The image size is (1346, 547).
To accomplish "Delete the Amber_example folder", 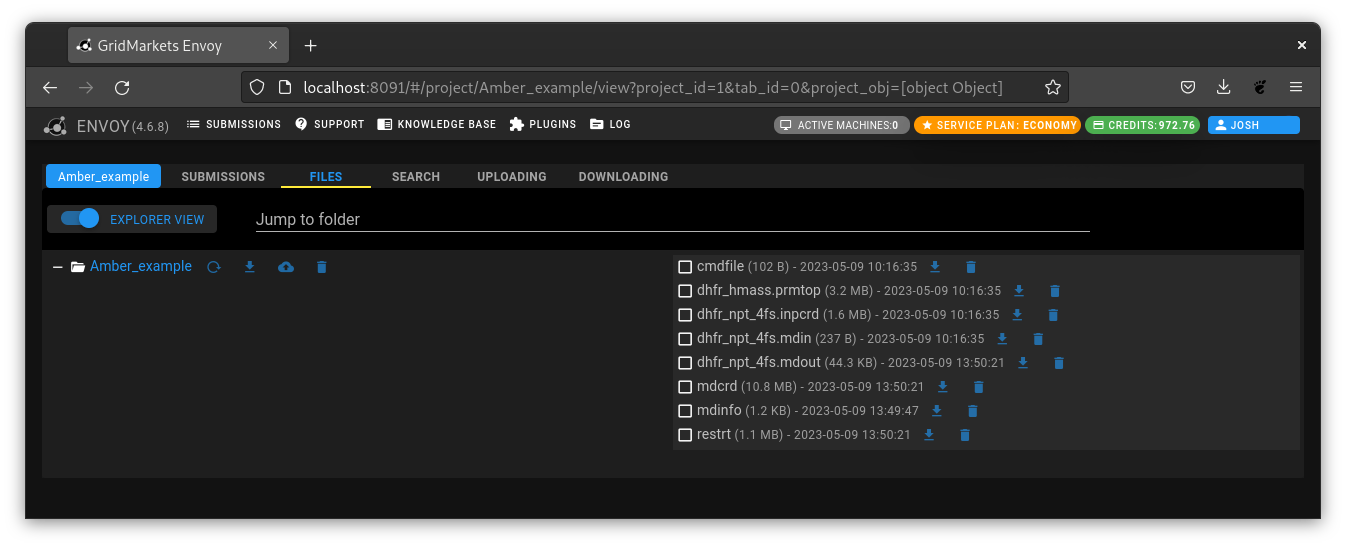I will (321, 267).
